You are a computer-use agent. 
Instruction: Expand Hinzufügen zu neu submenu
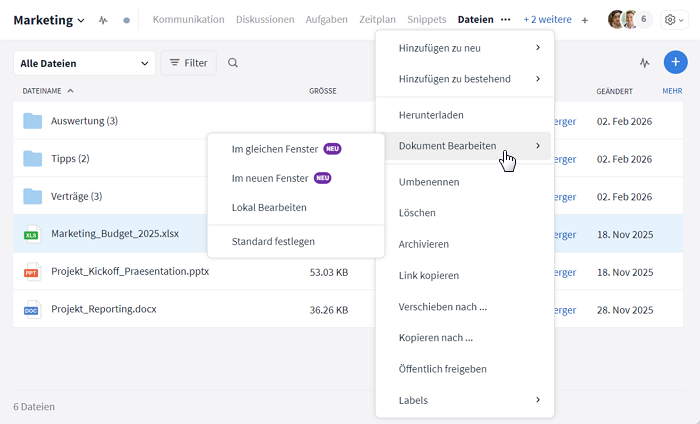pos(465,47)
